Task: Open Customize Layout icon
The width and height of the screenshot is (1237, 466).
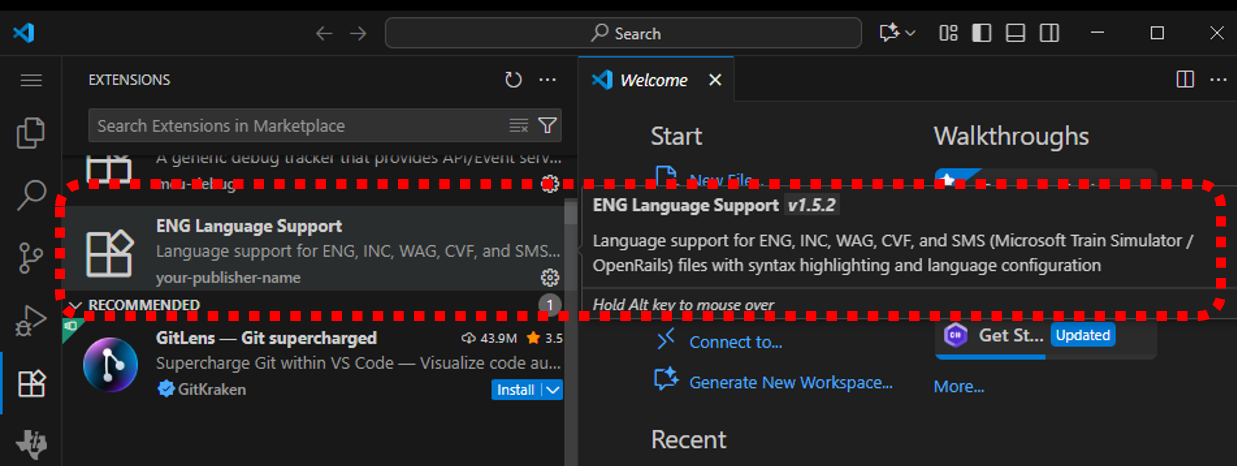Action: [x=948, y=33]
